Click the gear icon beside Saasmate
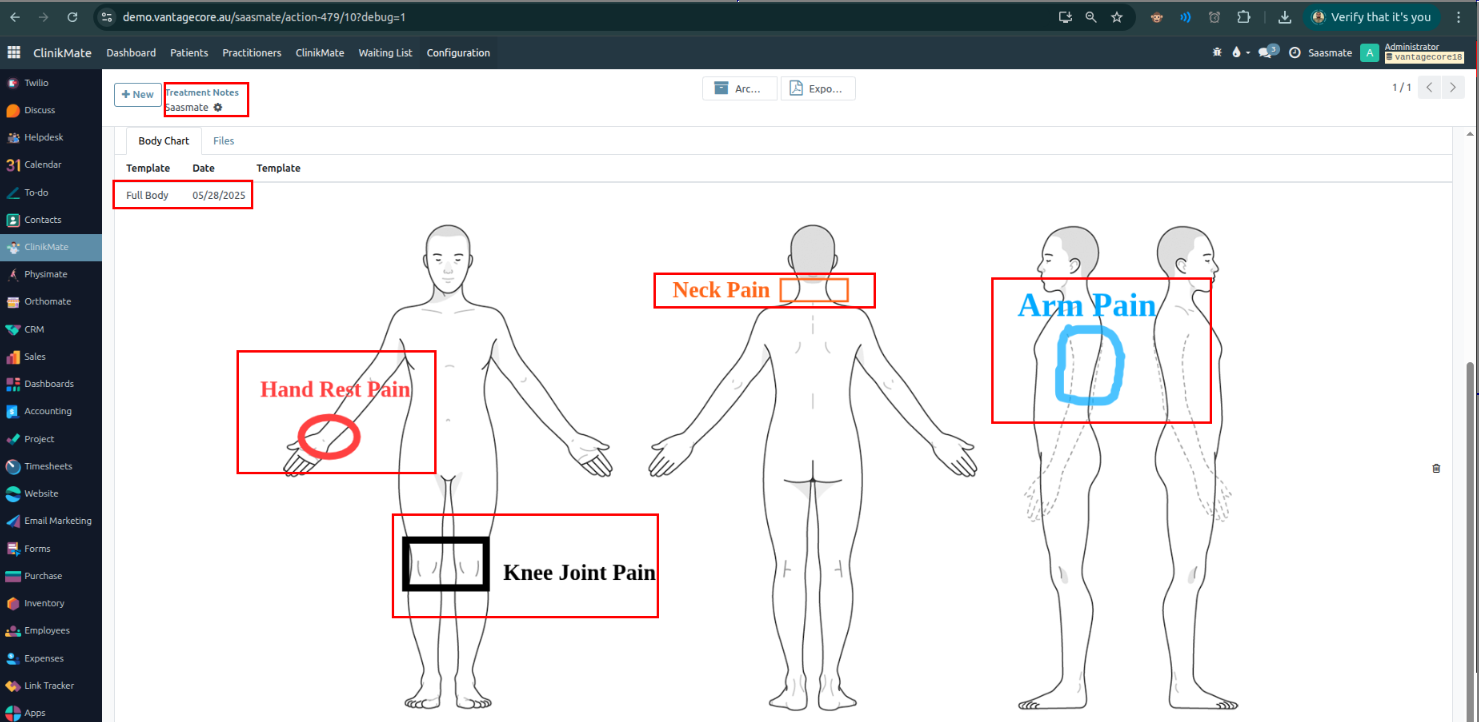This screenshot has height=722, width=1479. (x=218, y=107)
